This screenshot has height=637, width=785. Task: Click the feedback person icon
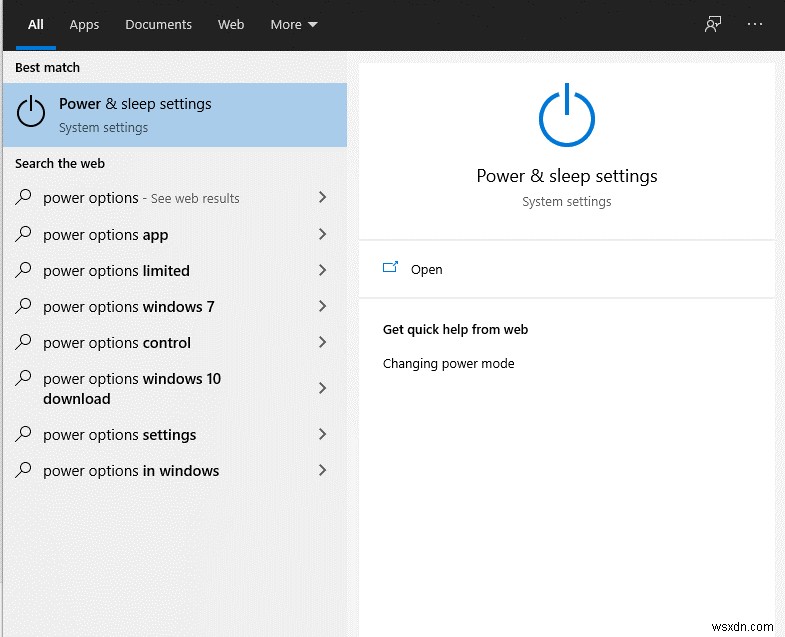(x=712, y=24)
